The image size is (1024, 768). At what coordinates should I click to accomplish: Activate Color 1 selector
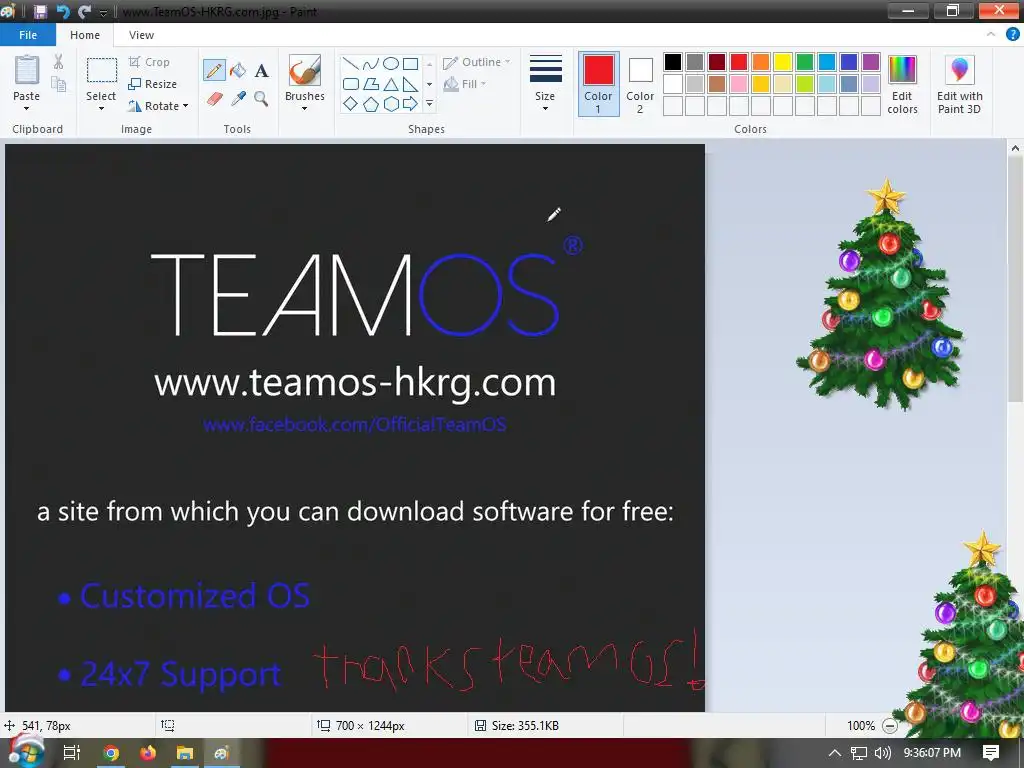tap(598, 84)
